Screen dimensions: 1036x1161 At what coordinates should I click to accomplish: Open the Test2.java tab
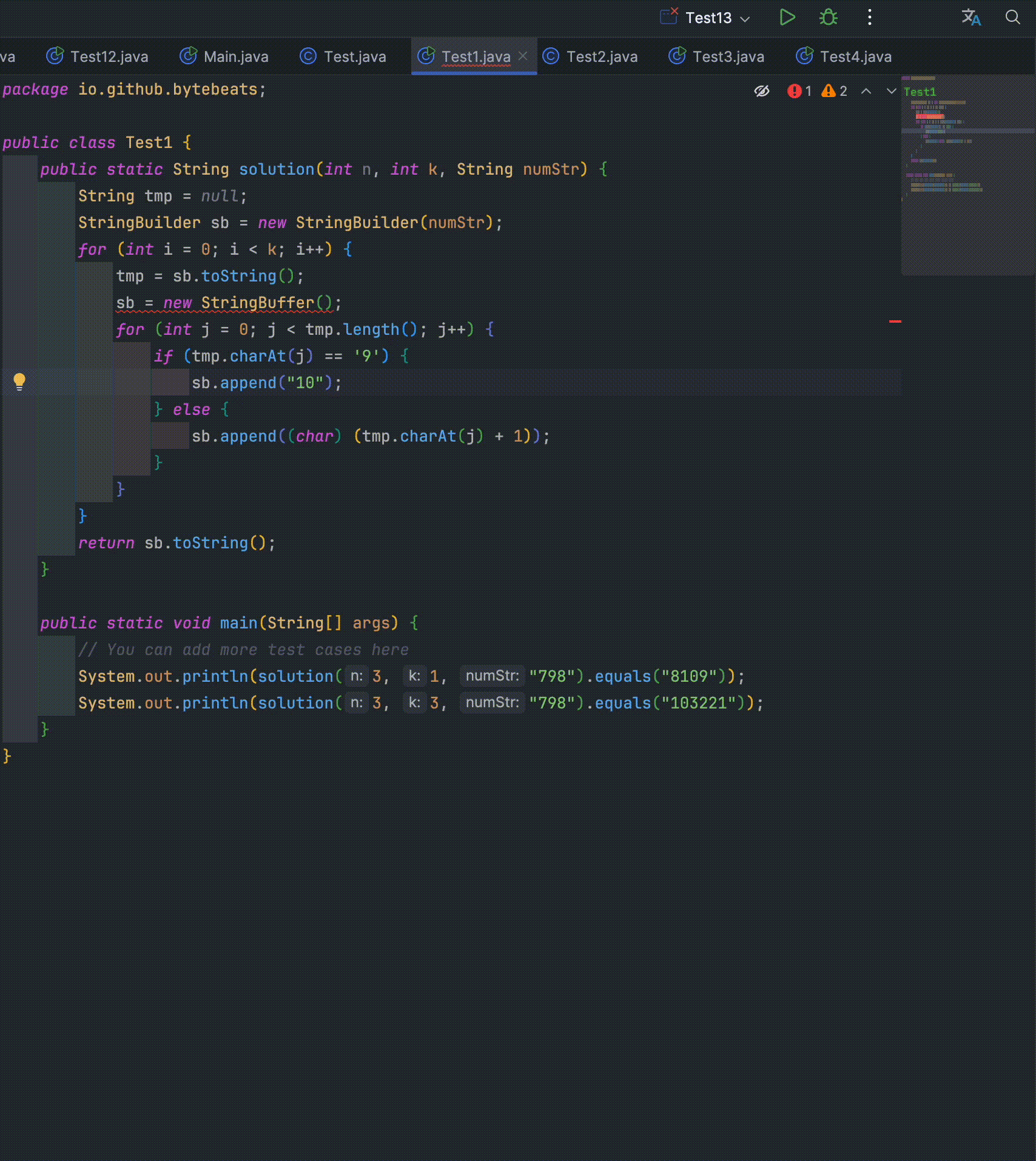590,56
